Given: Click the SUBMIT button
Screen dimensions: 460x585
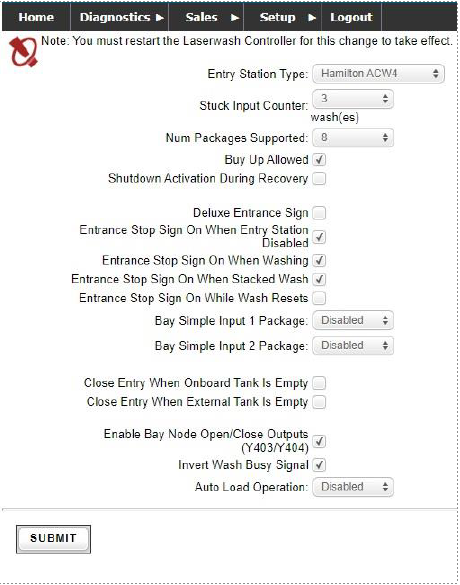Looking at the screenshot, I should [x=53, y=539].
